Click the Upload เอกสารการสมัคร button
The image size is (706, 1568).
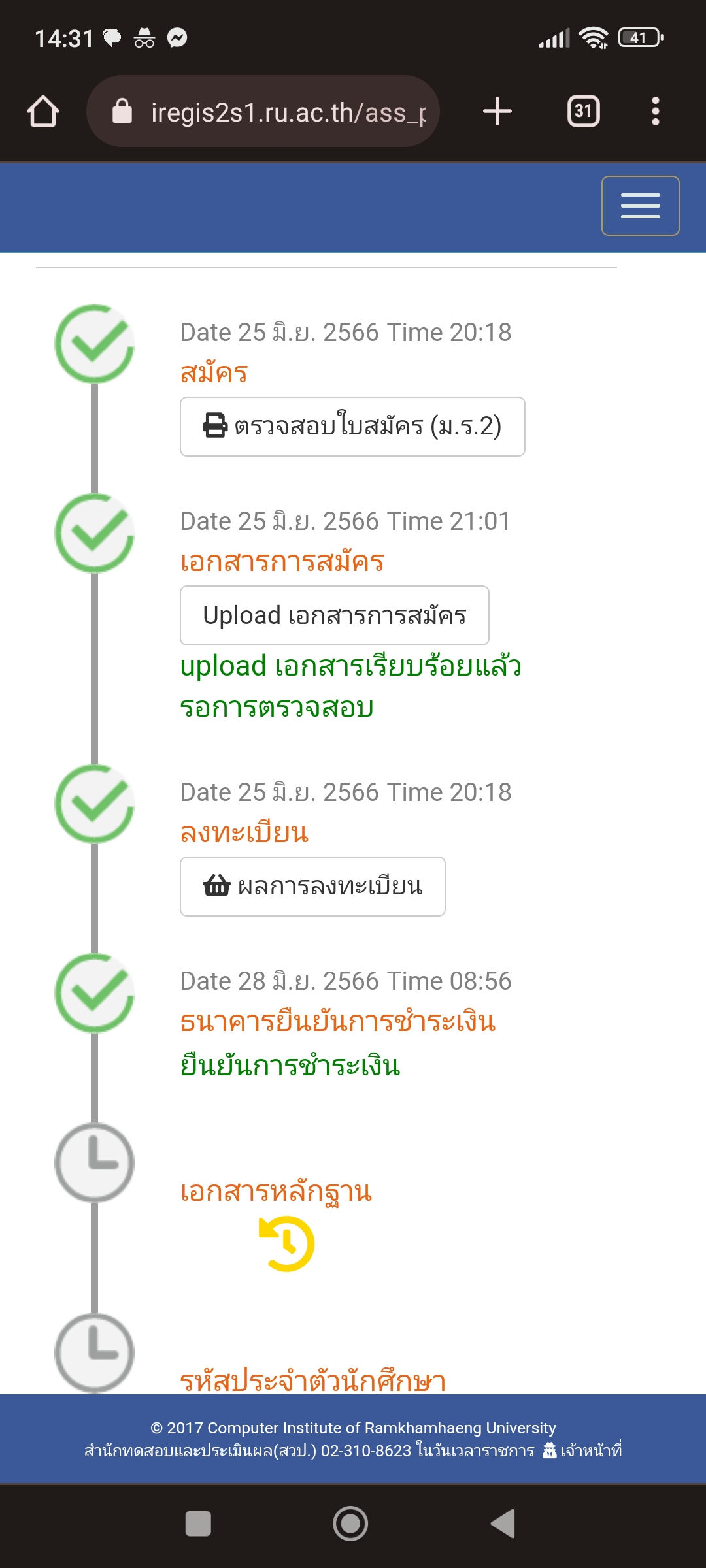point(335,615)
